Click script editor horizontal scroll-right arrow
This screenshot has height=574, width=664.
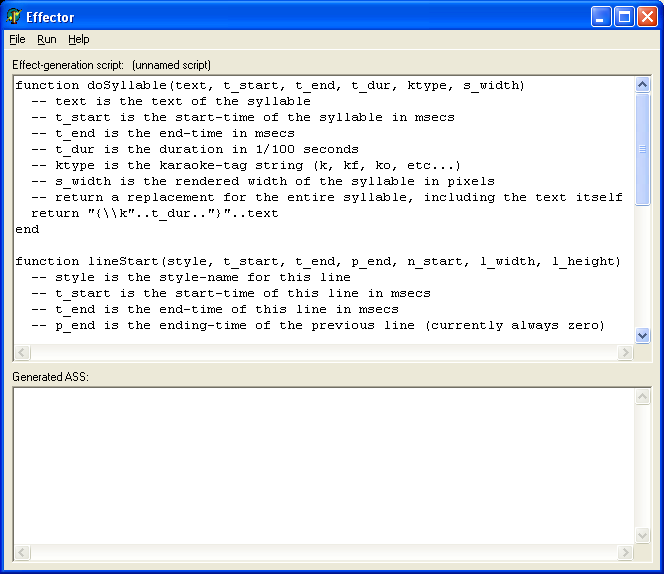(x=625, y=352)
